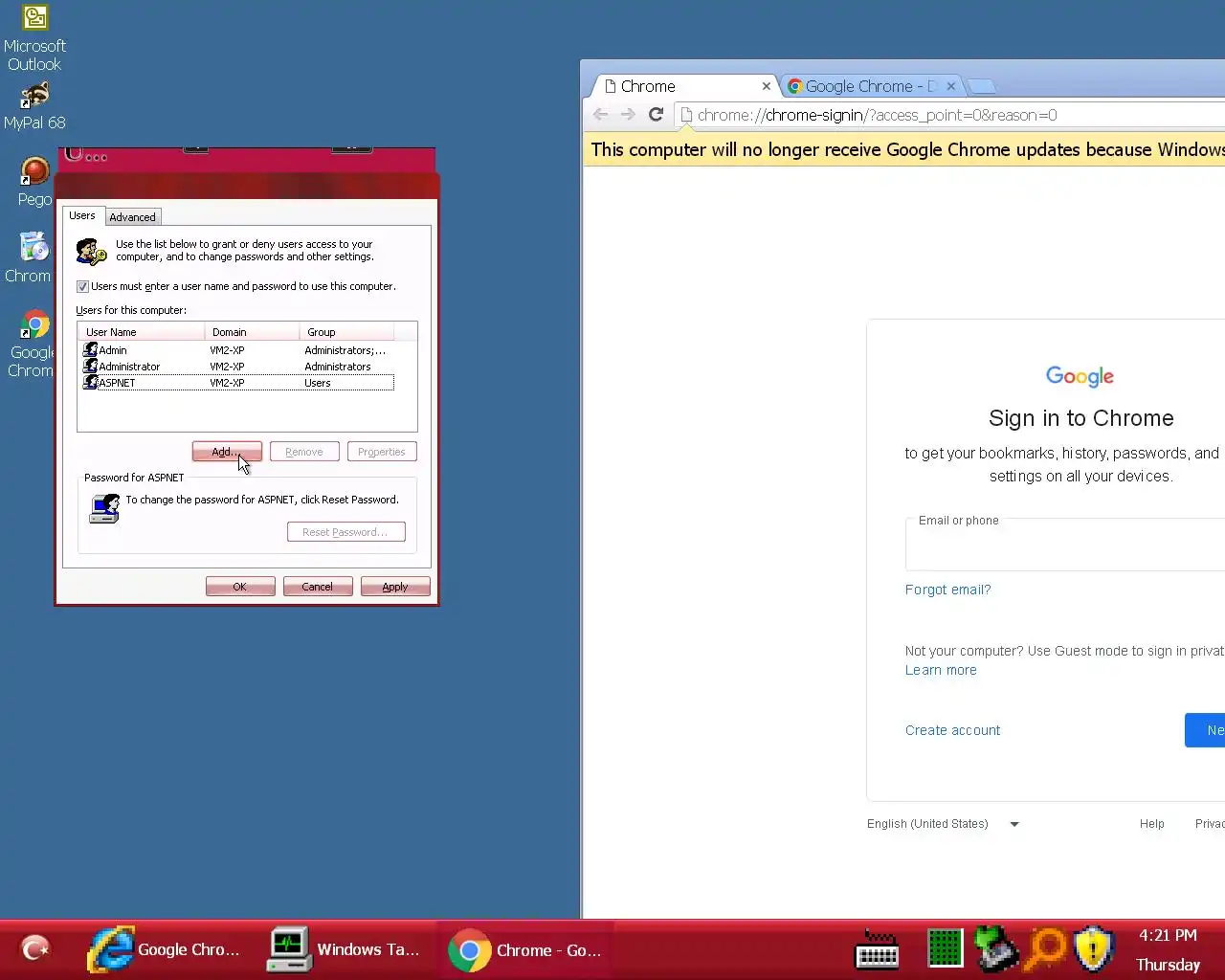Viewport: 1225px width, 980px height.
Task: Switch to the Advanced tab
Action: pyautogui.click(x=132, y=217)
